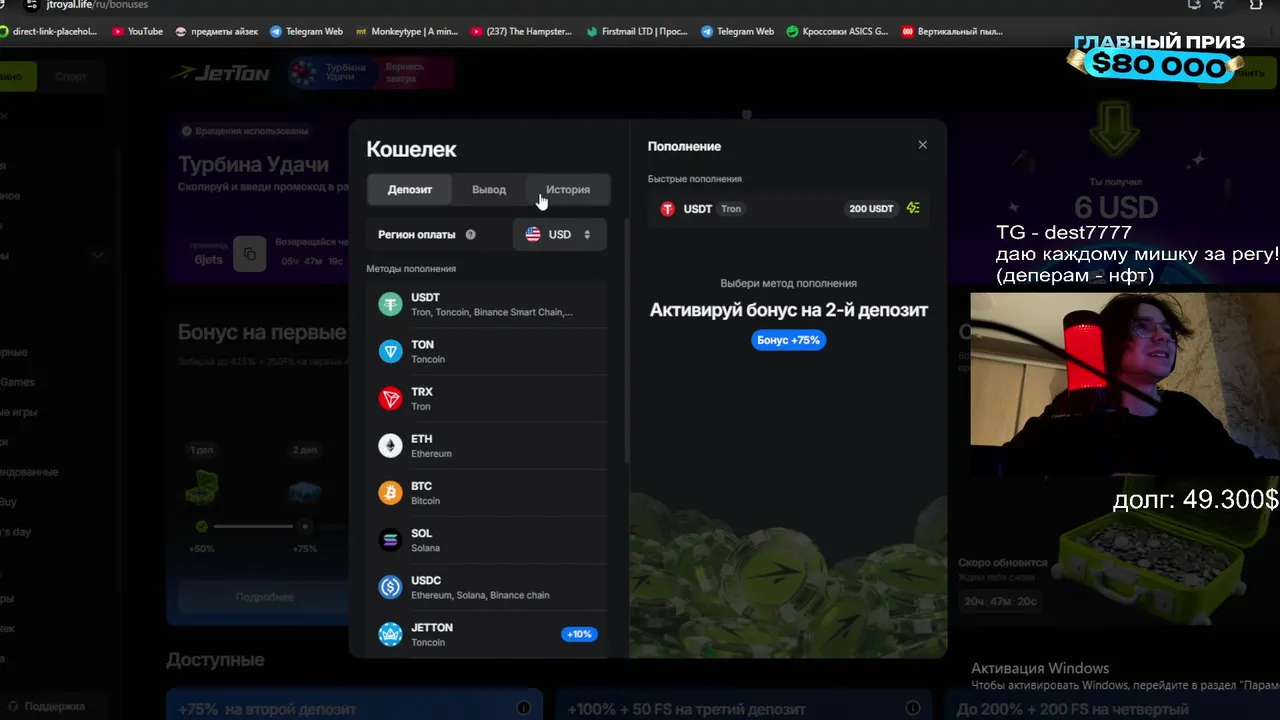Choose the JETTON token icon
This screenshot has width=1280, height=720.
tap(390, 634)
